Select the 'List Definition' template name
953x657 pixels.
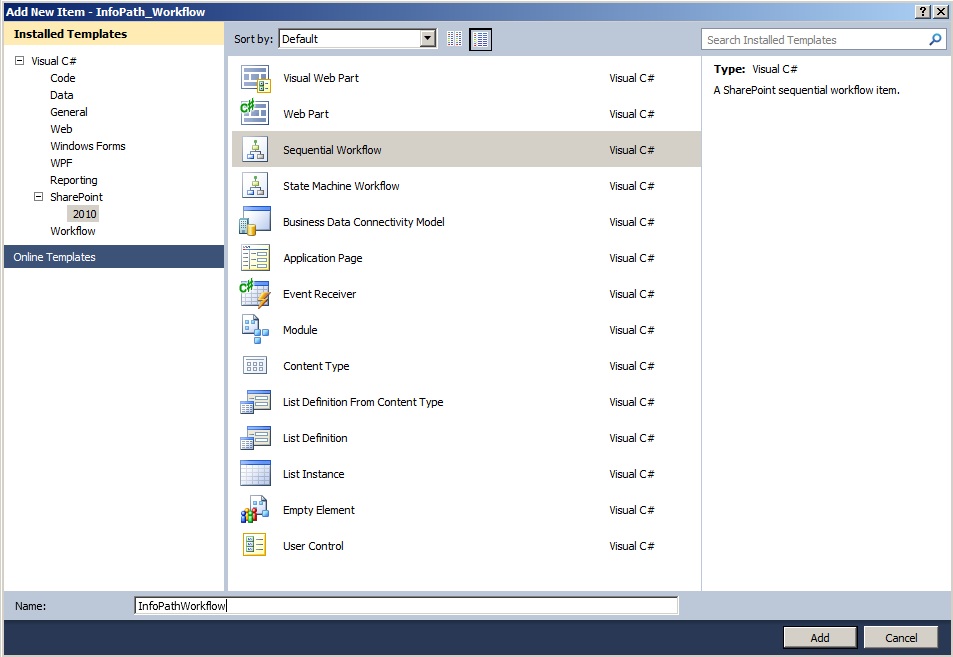(315, 438)
